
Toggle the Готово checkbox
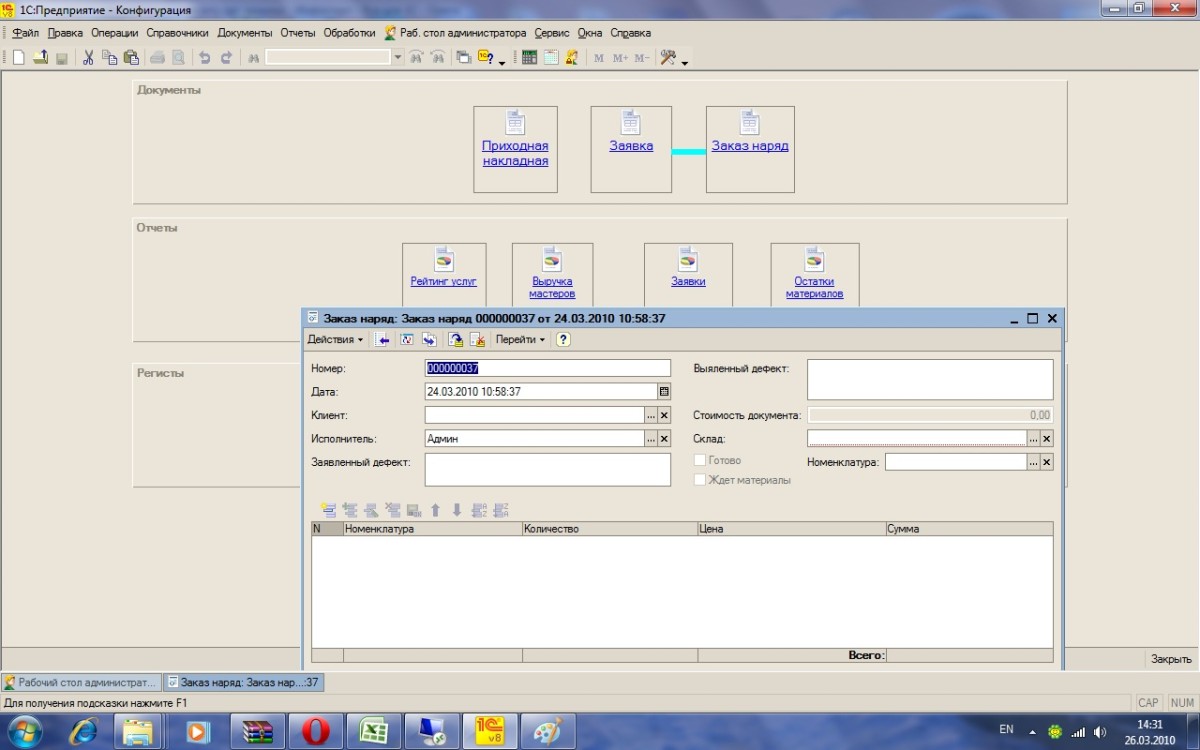click(700, 461)
